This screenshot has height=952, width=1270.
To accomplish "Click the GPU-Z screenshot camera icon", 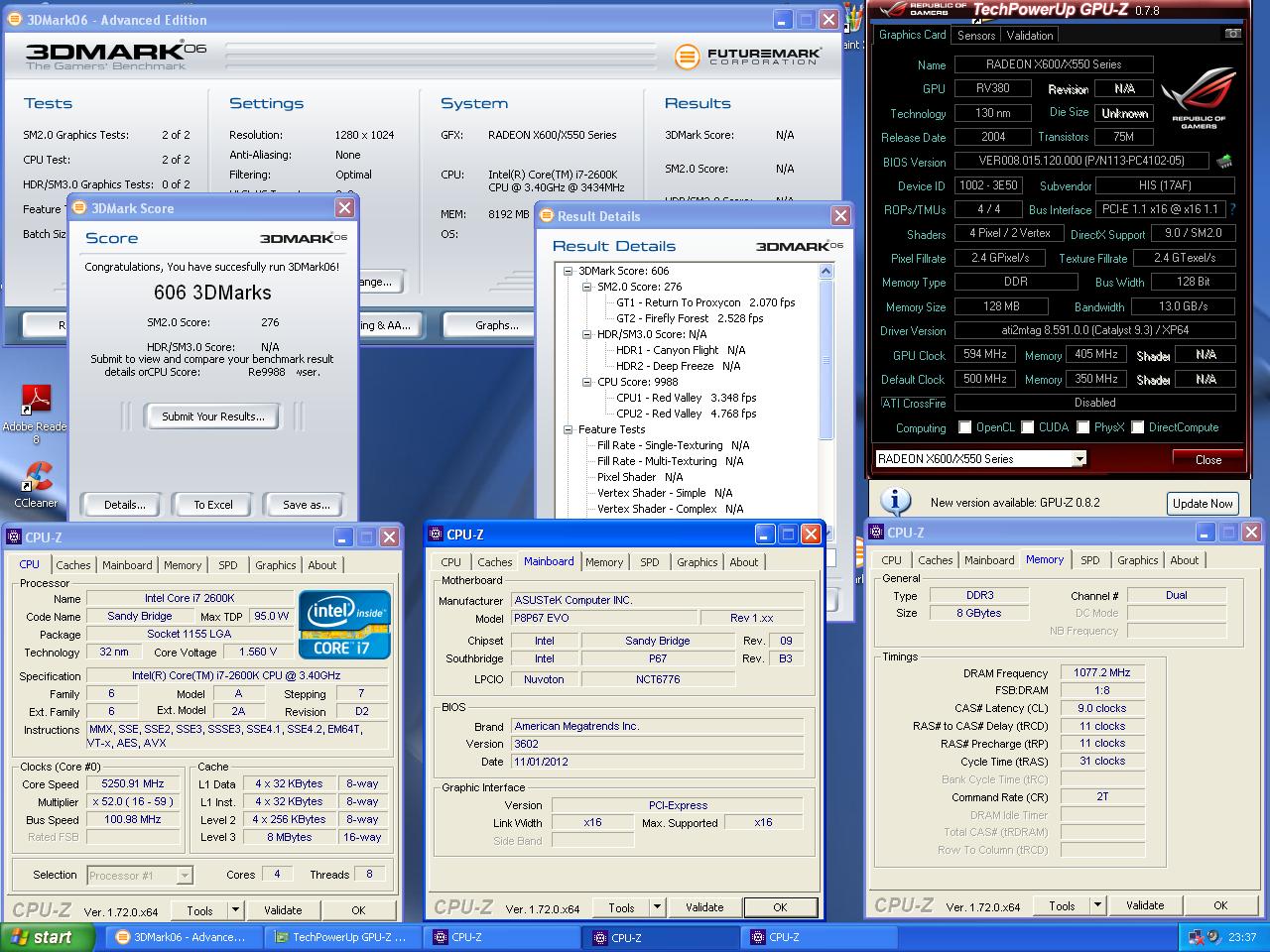I will [x=1232, y=34].
